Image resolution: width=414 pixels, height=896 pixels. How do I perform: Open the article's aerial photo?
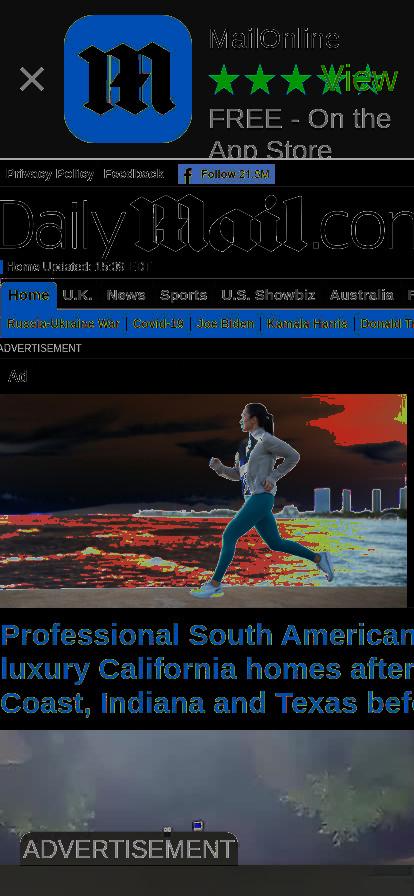(x=207, y=797)
